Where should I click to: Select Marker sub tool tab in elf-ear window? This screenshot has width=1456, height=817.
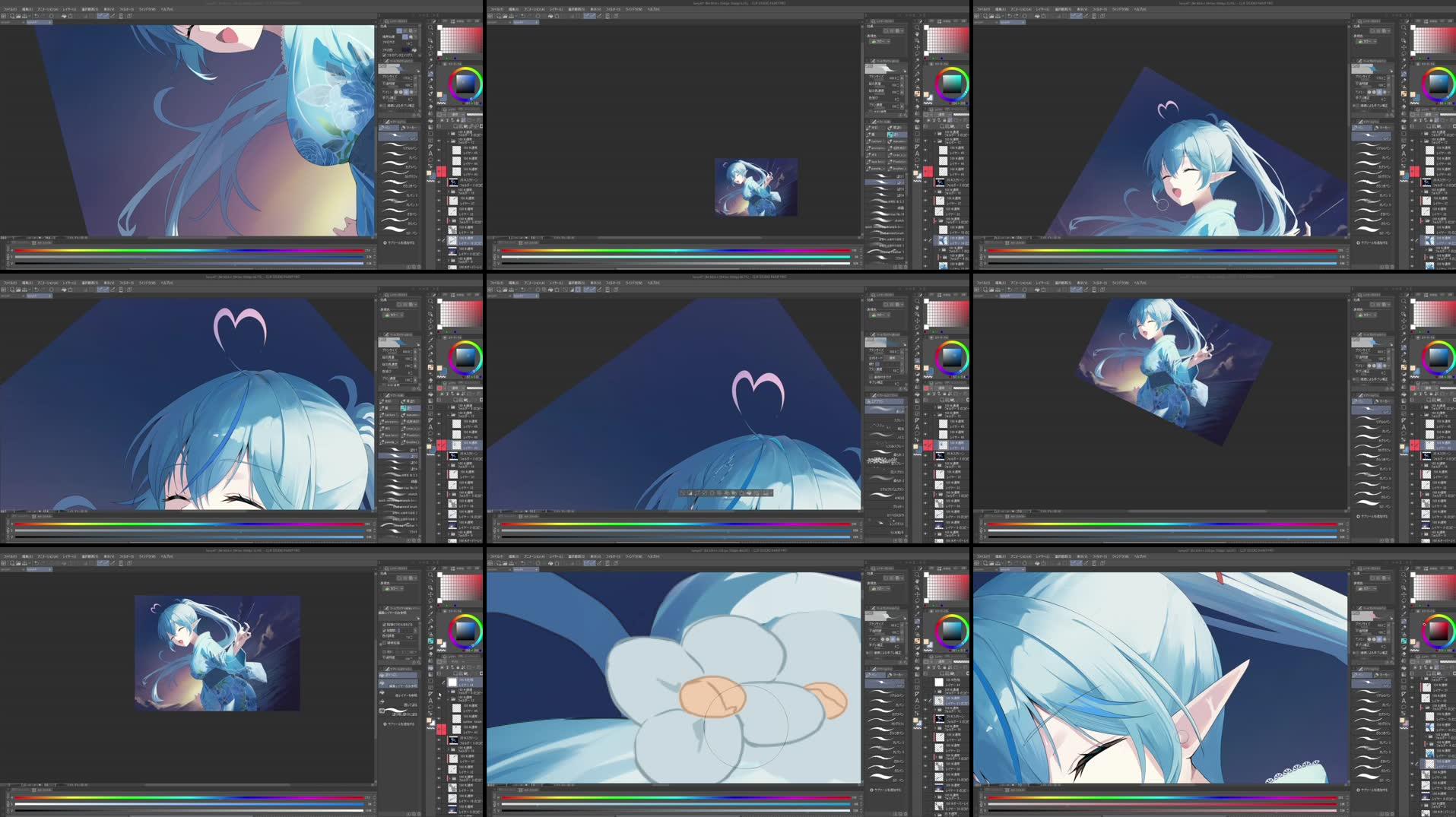point(1384,674)
